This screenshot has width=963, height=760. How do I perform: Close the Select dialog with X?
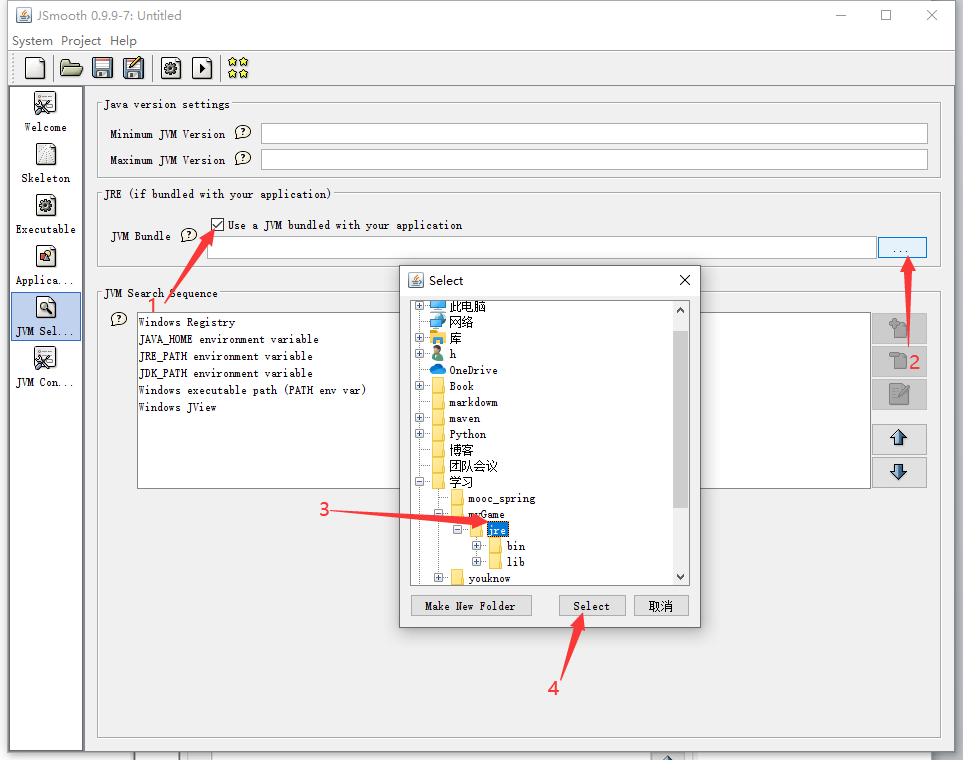(x=685, y=280)
